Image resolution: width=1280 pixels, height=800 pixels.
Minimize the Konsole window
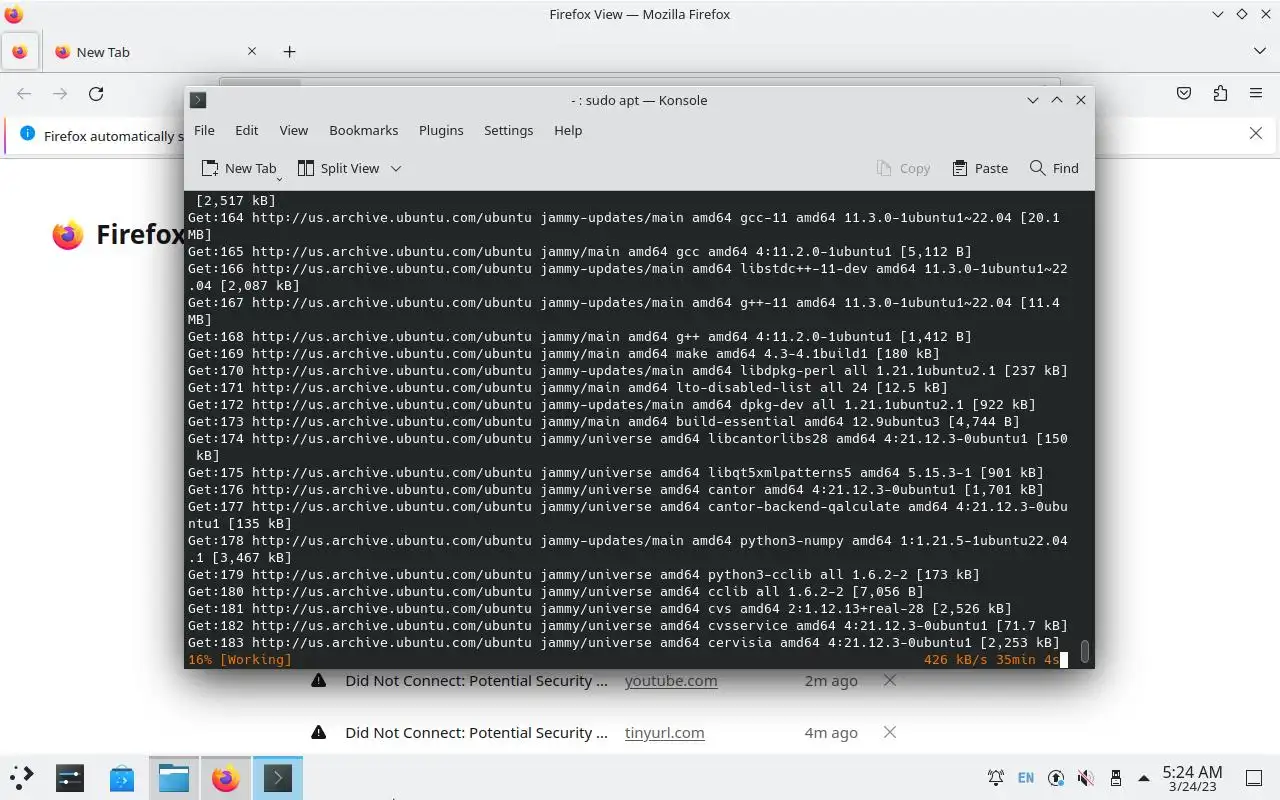[1033, 100]
